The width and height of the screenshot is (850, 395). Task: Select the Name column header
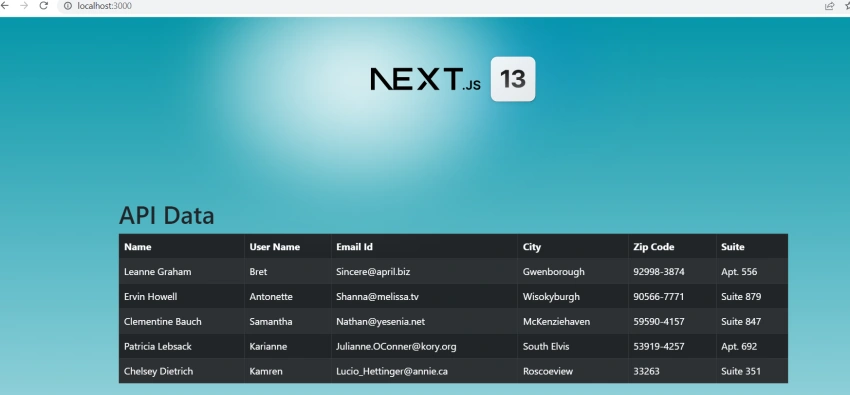pos(182,247)
